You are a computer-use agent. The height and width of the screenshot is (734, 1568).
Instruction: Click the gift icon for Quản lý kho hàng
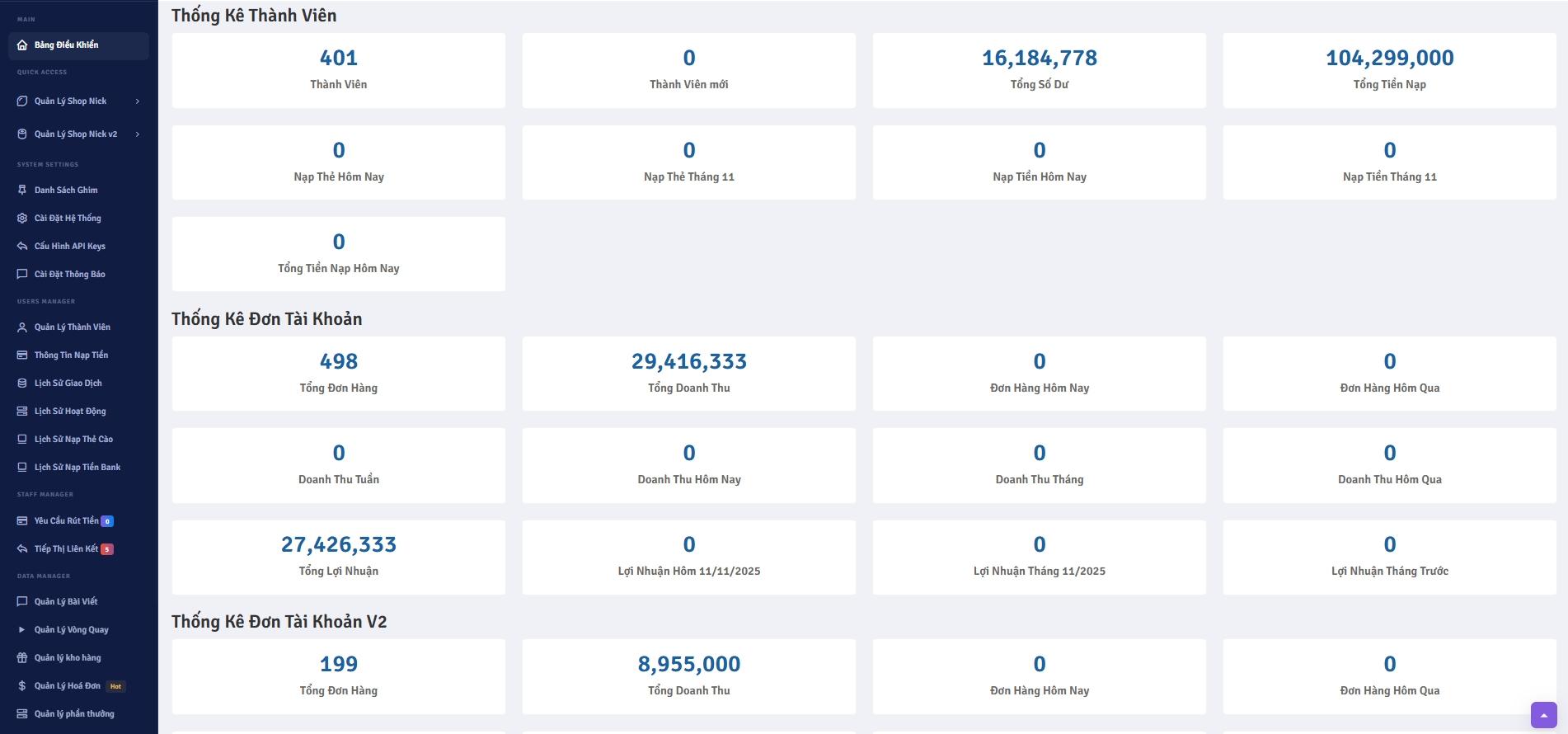[22, 658]
